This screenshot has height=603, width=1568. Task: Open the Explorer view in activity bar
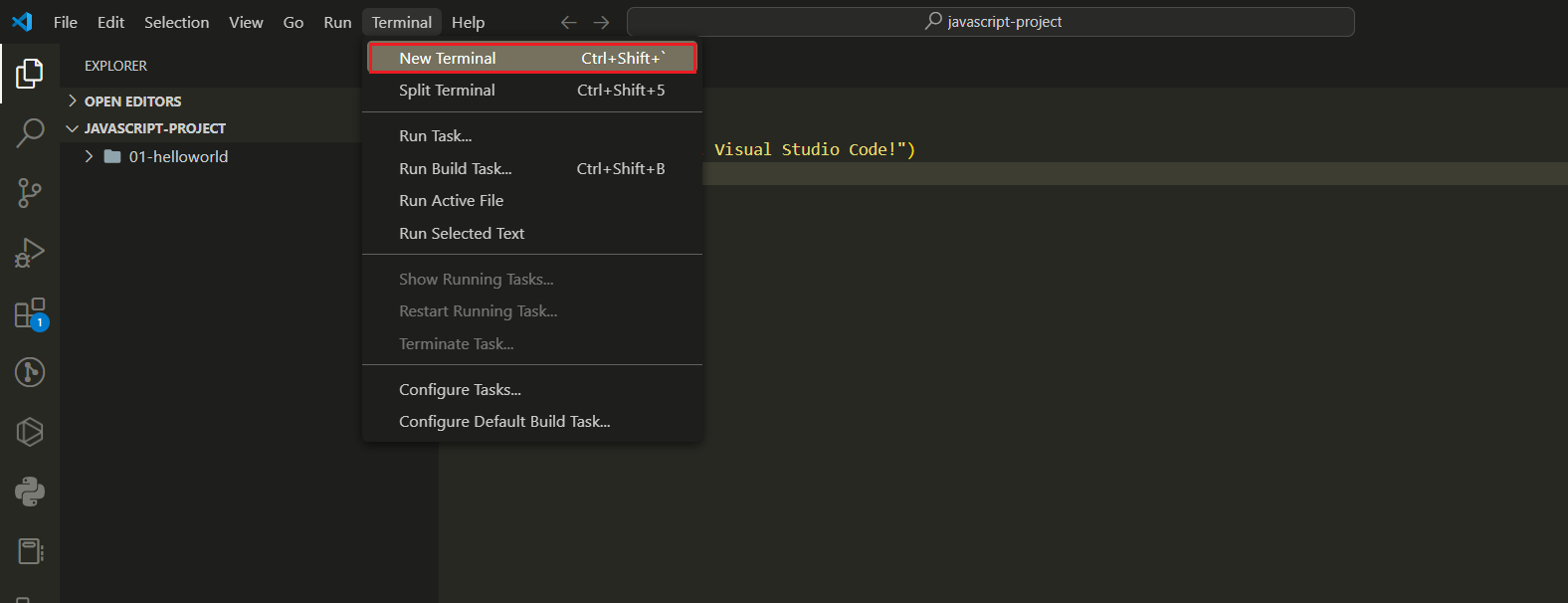(x=30, y=73)
